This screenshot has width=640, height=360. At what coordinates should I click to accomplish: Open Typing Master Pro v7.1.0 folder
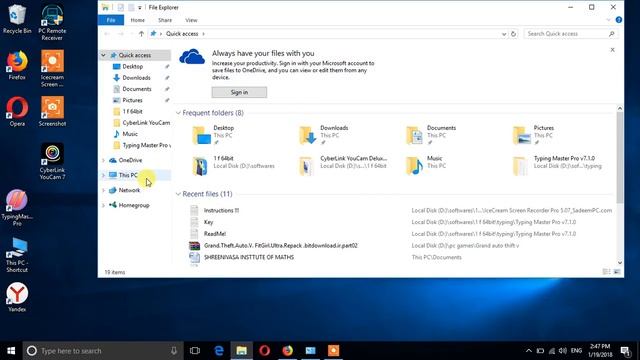[558, 165]
